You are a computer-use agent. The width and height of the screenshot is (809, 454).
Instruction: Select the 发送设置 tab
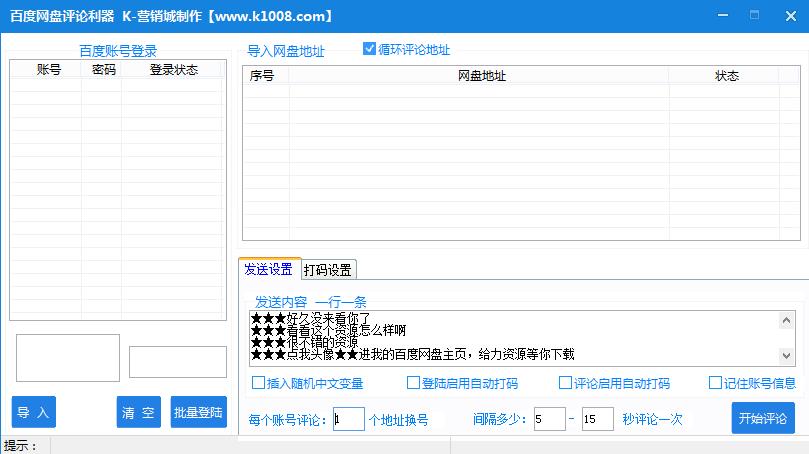[268, 270]
